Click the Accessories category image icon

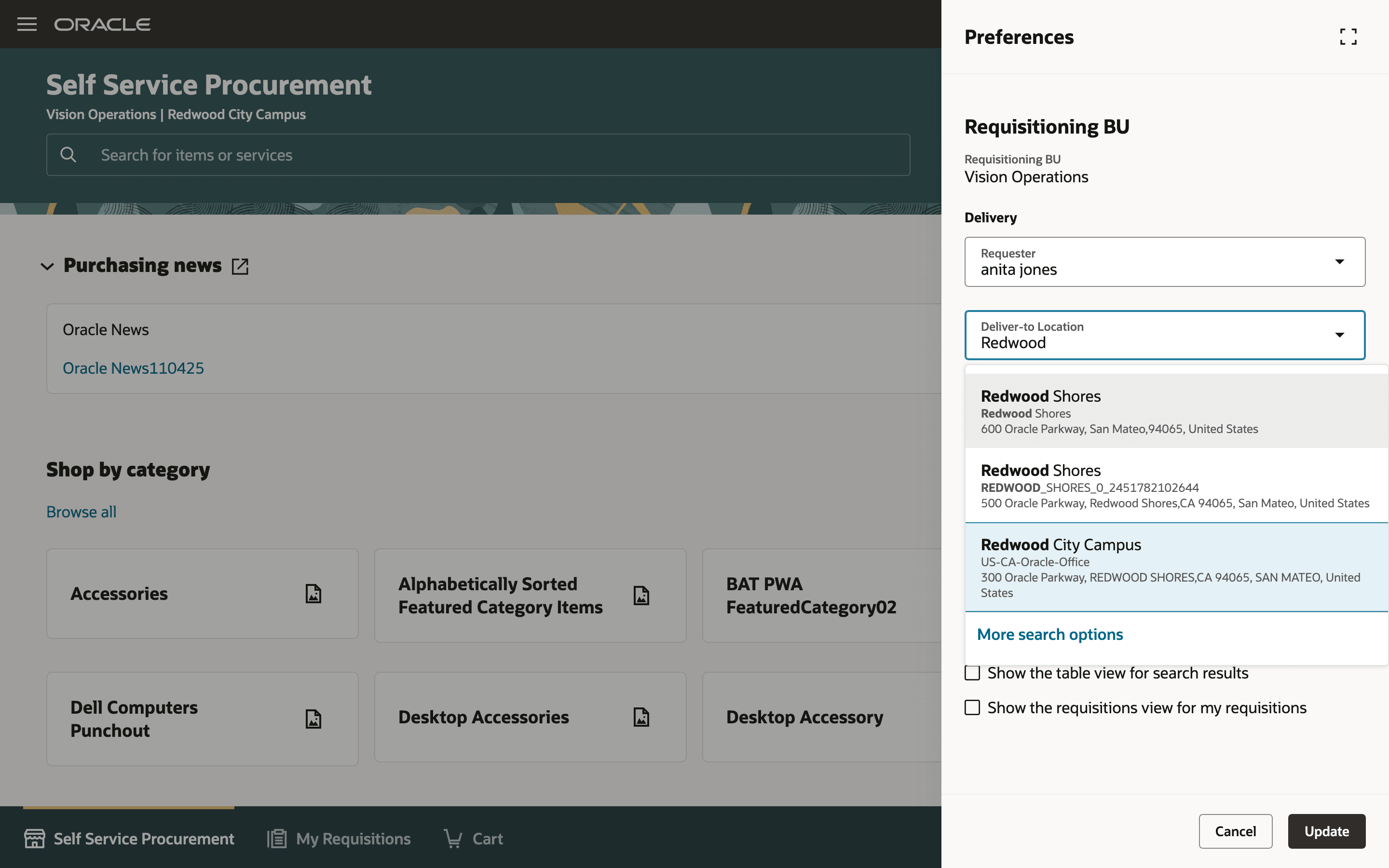[313, 594]
